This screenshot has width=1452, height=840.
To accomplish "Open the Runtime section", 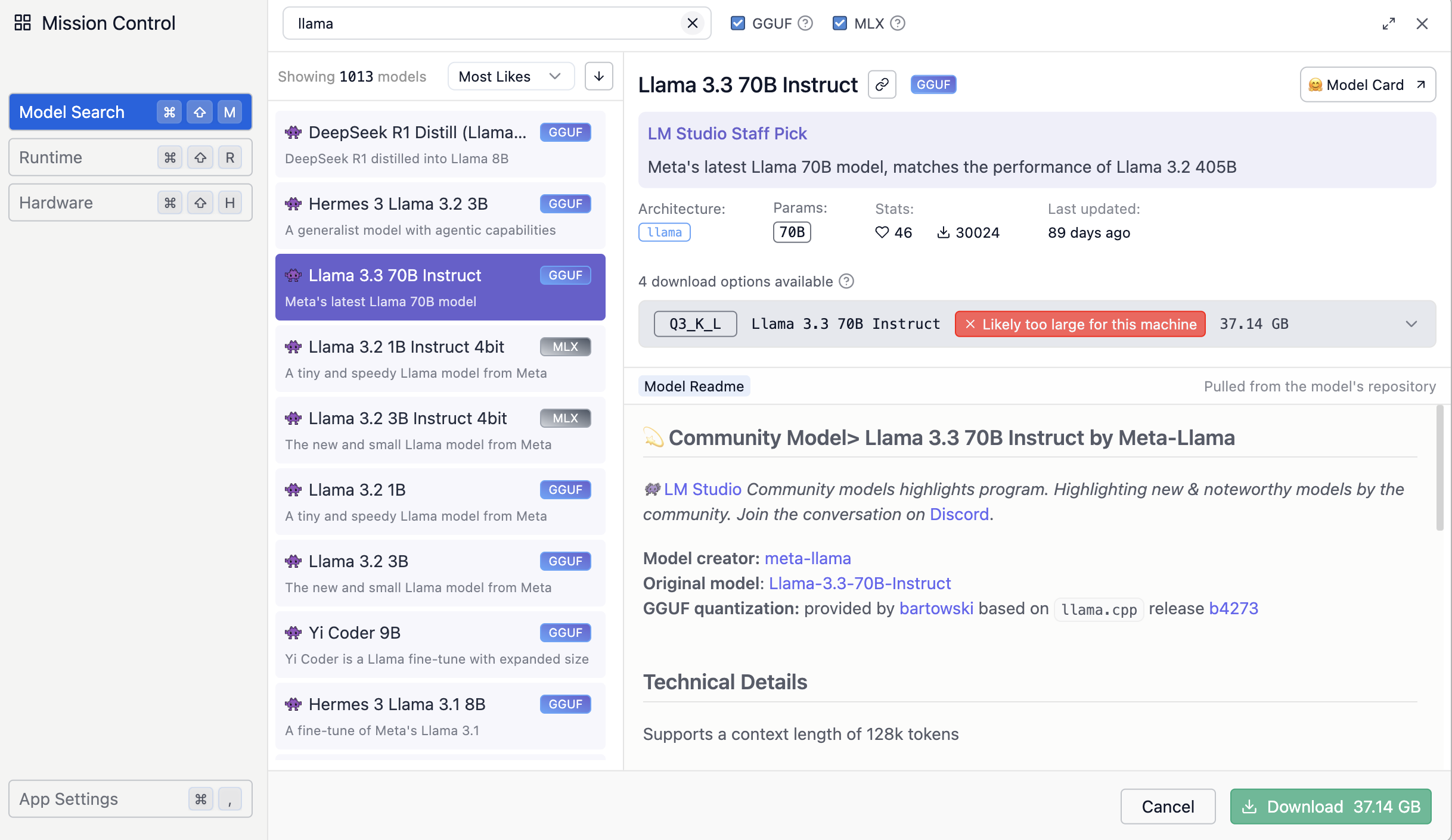I will point(131,157).
